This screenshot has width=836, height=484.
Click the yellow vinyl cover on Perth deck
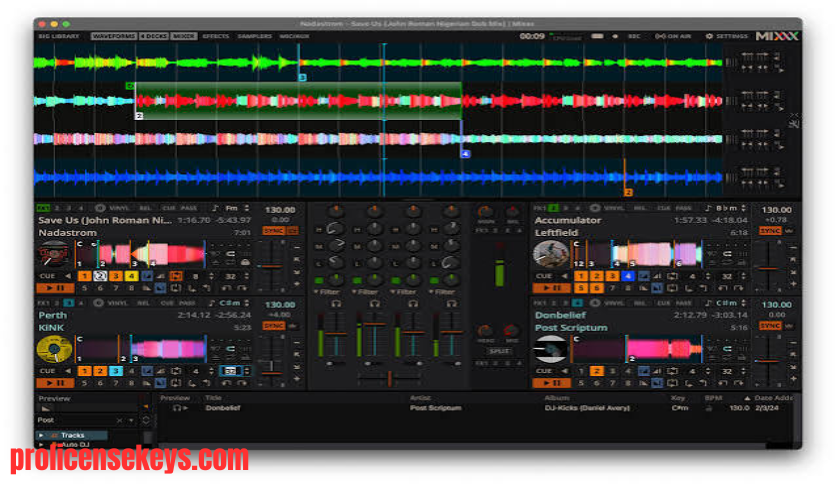54,349
